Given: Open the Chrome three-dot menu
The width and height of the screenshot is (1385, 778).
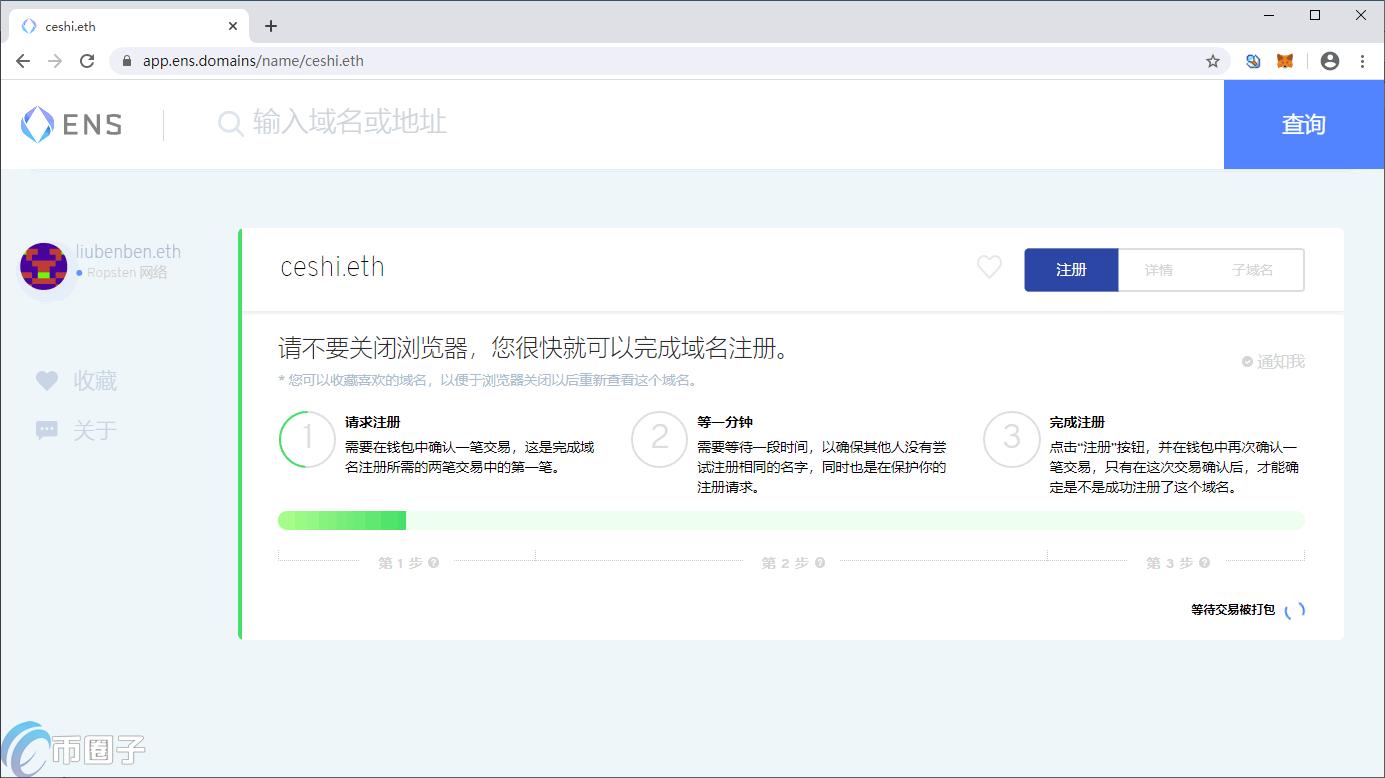Looking at the screenshot, I should click(x=1362, y=61).
